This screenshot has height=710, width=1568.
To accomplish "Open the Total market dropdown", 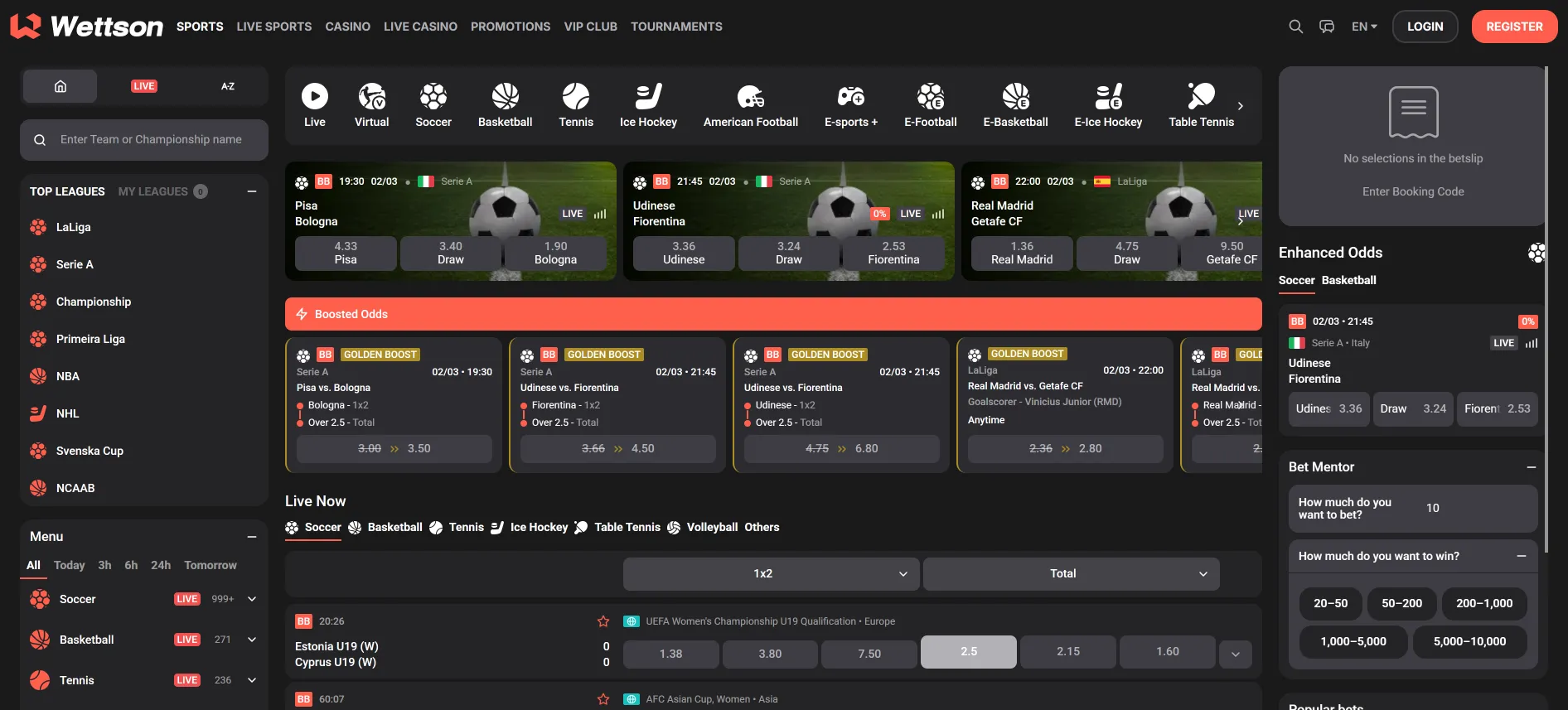I will pos(1071,573).
